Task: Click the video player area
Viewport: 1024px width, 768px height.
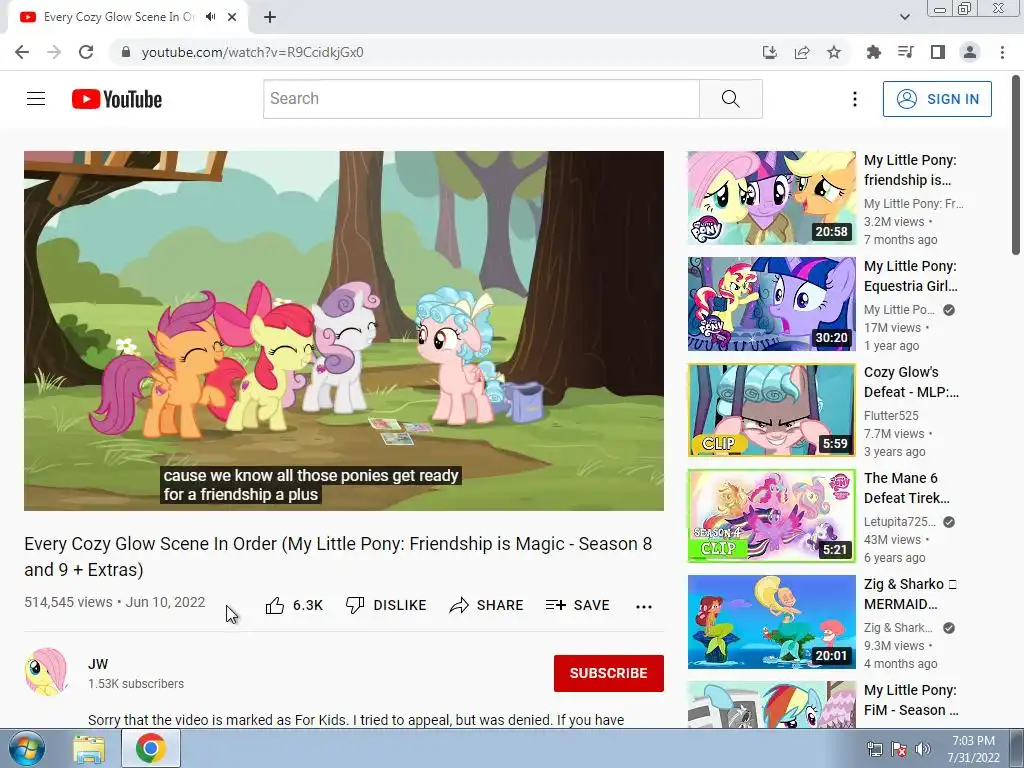Action: [344, 330]
